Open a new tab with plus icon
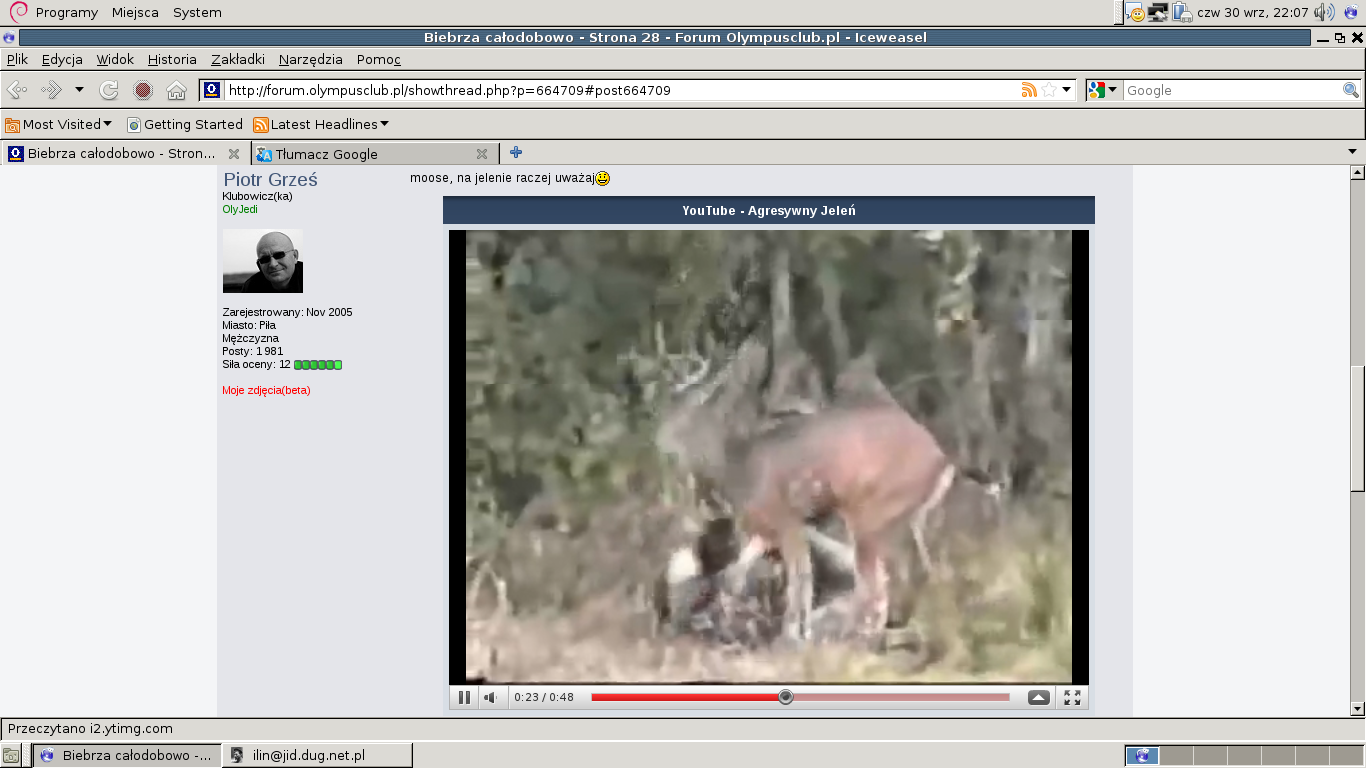 point(516,153)
